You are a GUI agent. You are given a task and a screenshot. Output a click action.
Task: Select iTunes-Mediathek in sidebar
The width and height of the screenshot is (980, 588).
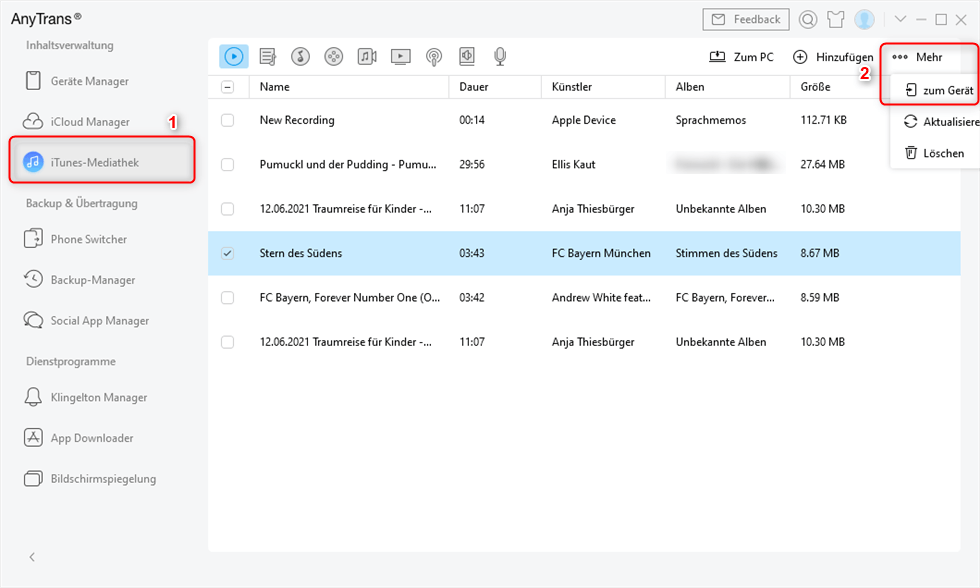click(x=102, y=162)
